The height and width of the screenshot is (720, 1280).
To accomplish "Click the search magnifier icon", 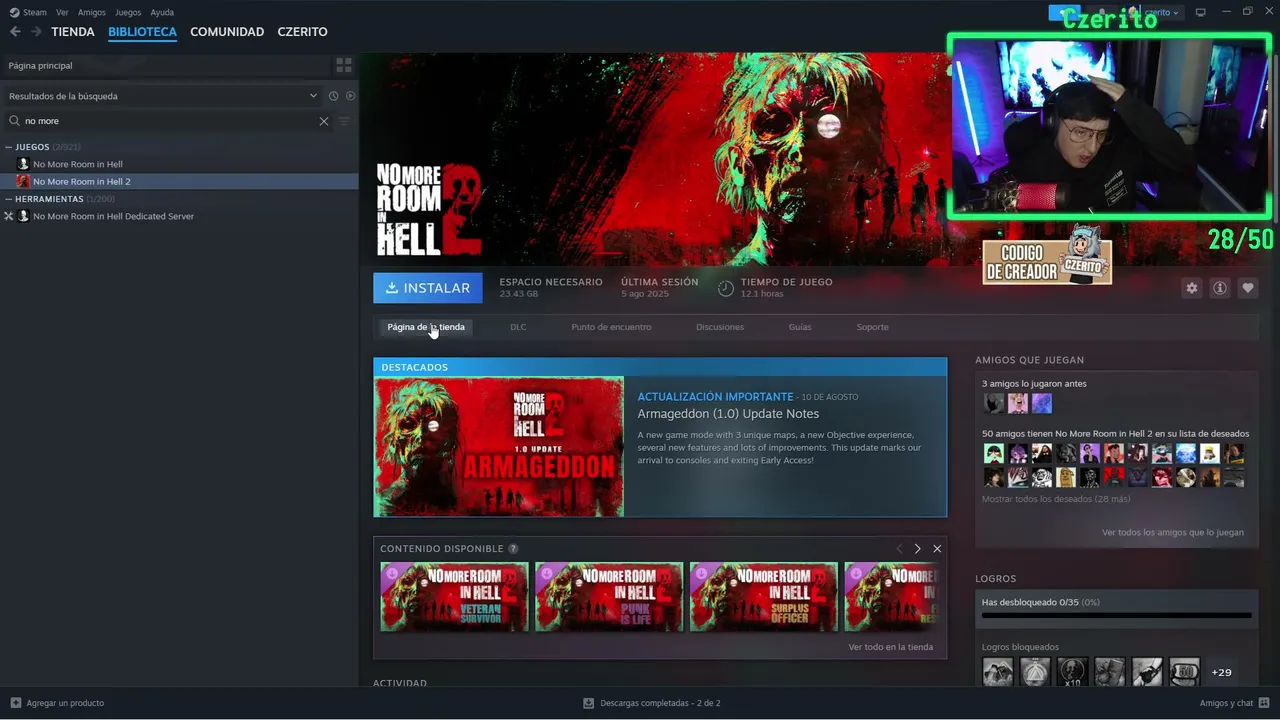I will click(14, 121).
